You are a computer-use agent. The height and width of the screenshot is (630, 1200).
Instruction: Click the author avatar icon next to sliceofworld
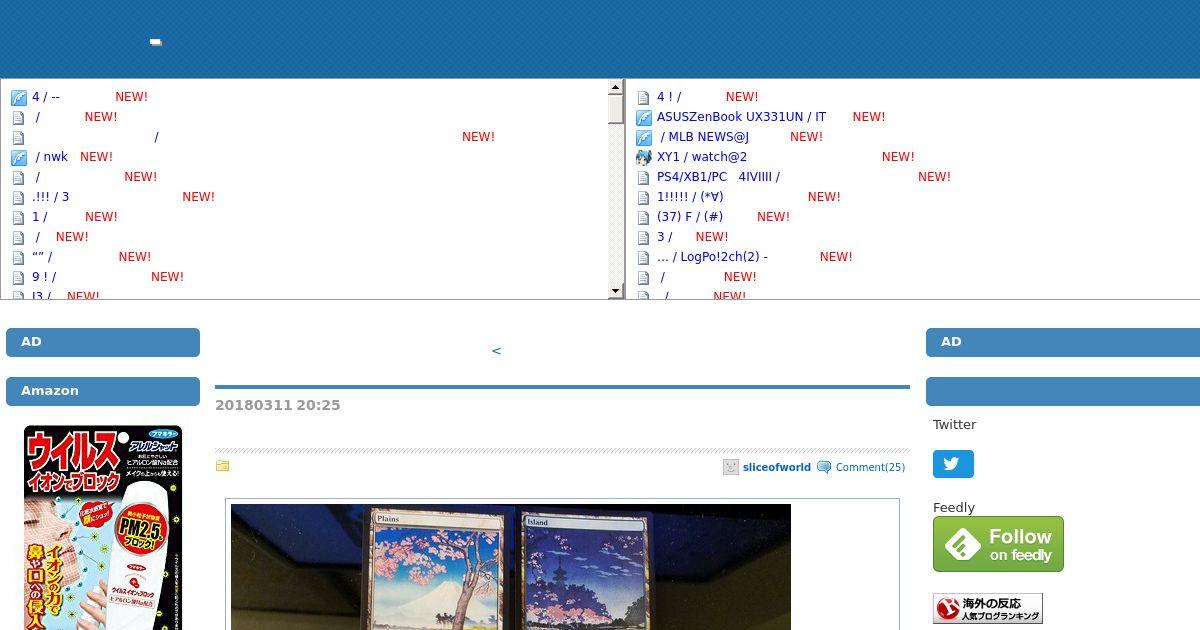coord(731,467)
